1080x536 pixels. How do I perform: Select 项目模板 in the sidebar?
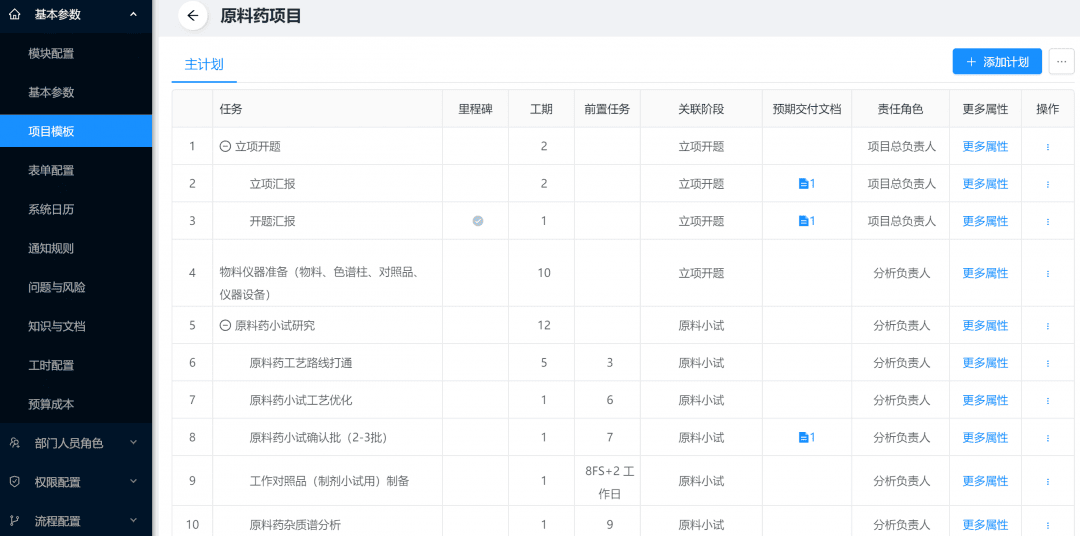tap(76, 131)
